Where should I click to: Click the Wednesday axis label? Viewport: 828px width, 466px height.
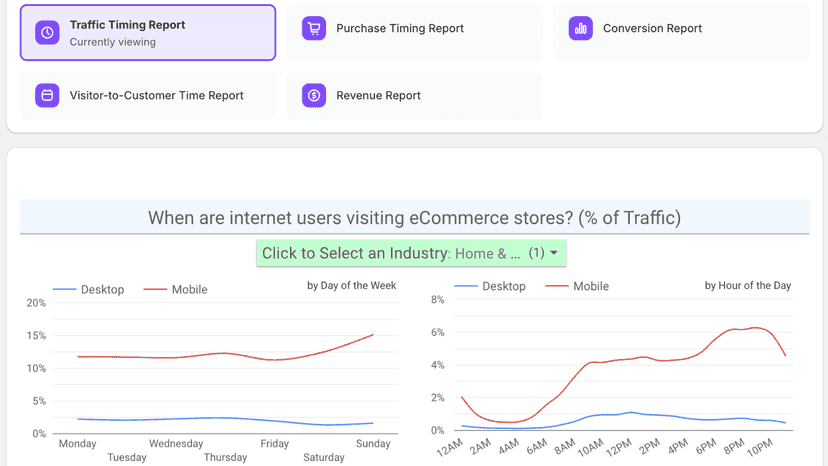coord(176,444)
